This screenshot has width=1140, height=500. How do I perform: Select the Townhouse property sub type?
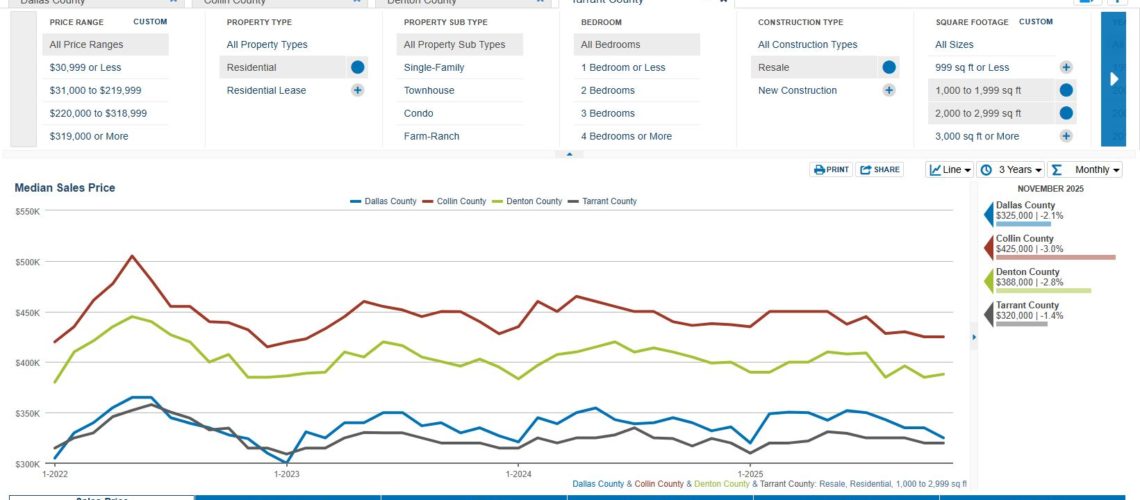pyautogui.click(x=429, y=90)
